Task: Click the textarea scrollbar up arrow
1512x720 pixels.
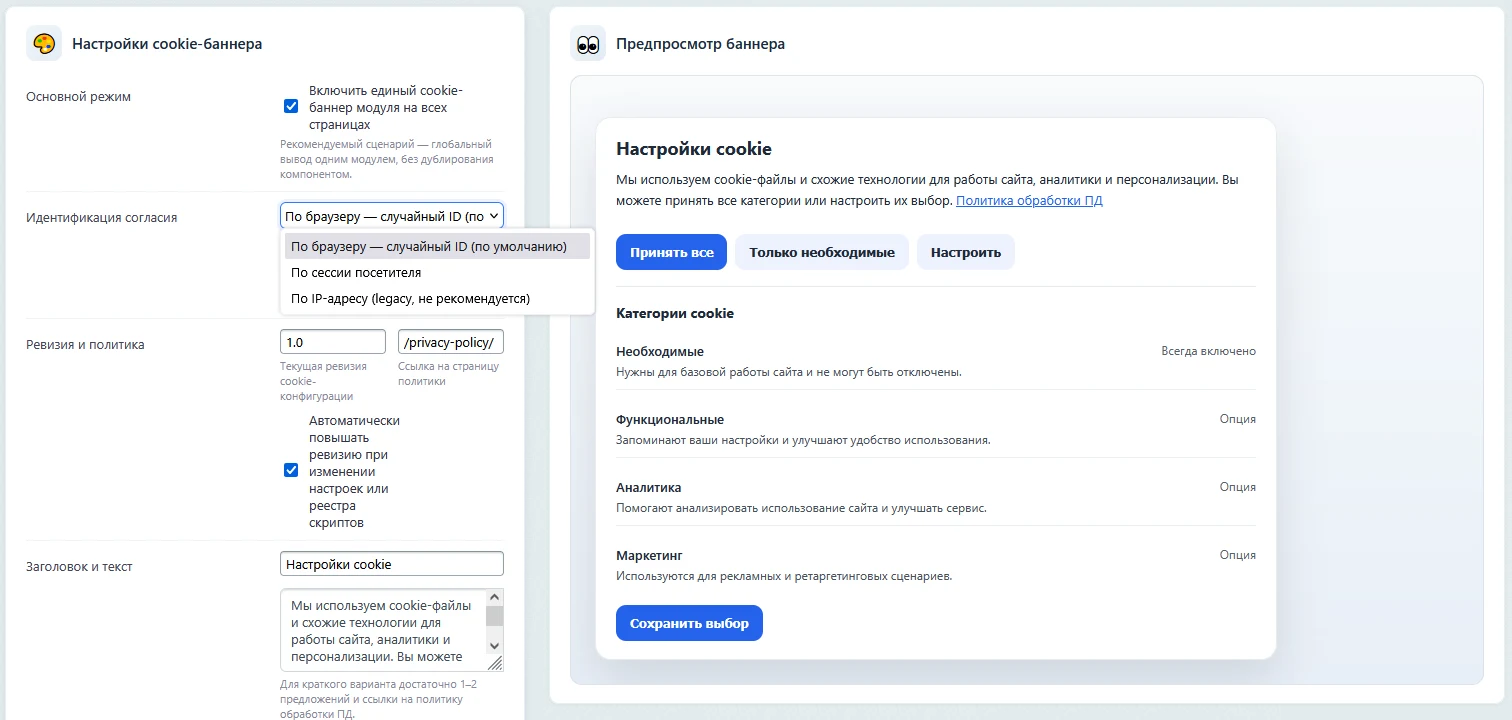Action: pyautogui.click(x=494, y=597)
